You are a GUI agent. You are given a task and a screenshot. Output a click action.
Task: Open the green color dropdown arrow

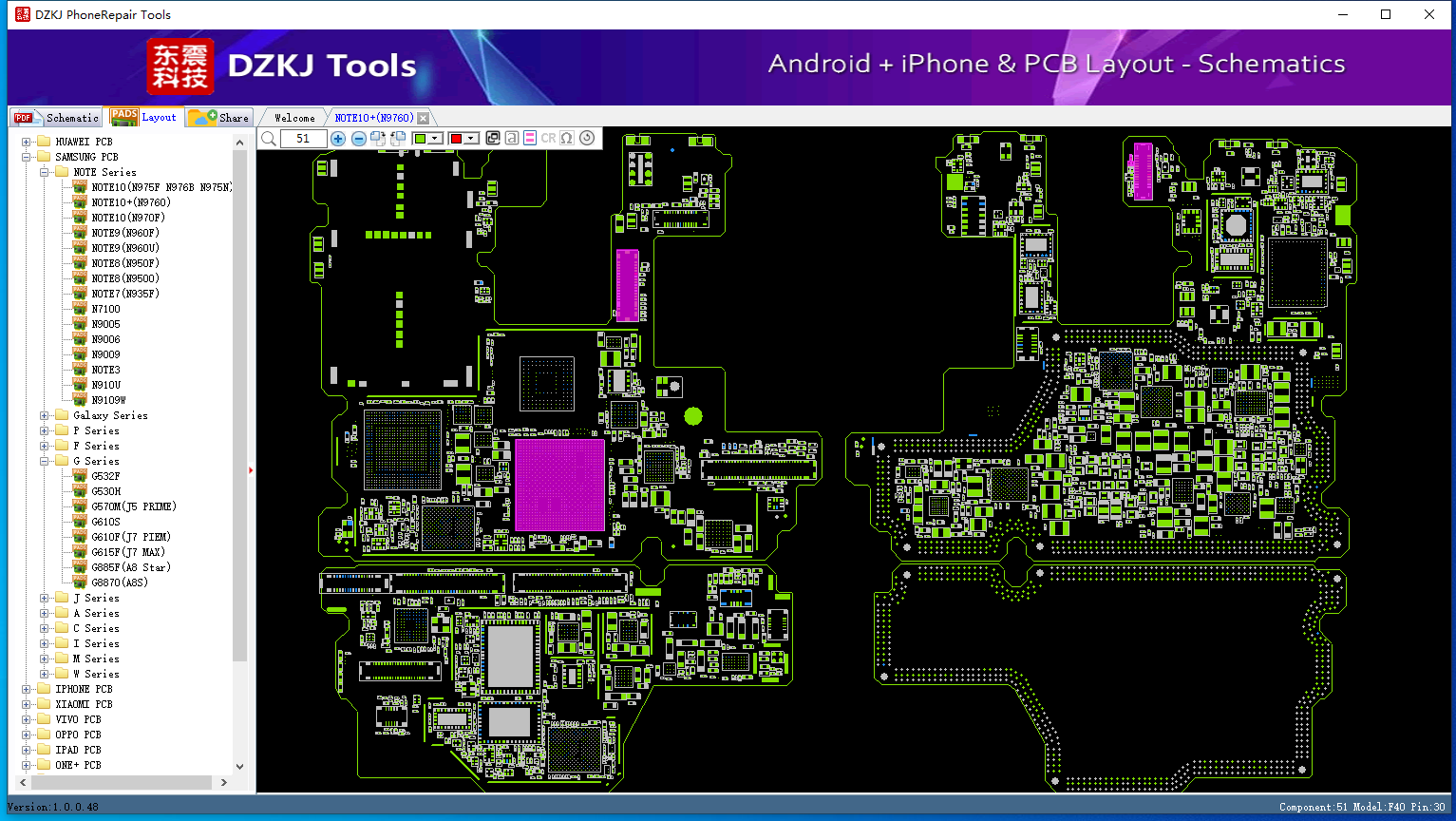(x=435, y=139)
